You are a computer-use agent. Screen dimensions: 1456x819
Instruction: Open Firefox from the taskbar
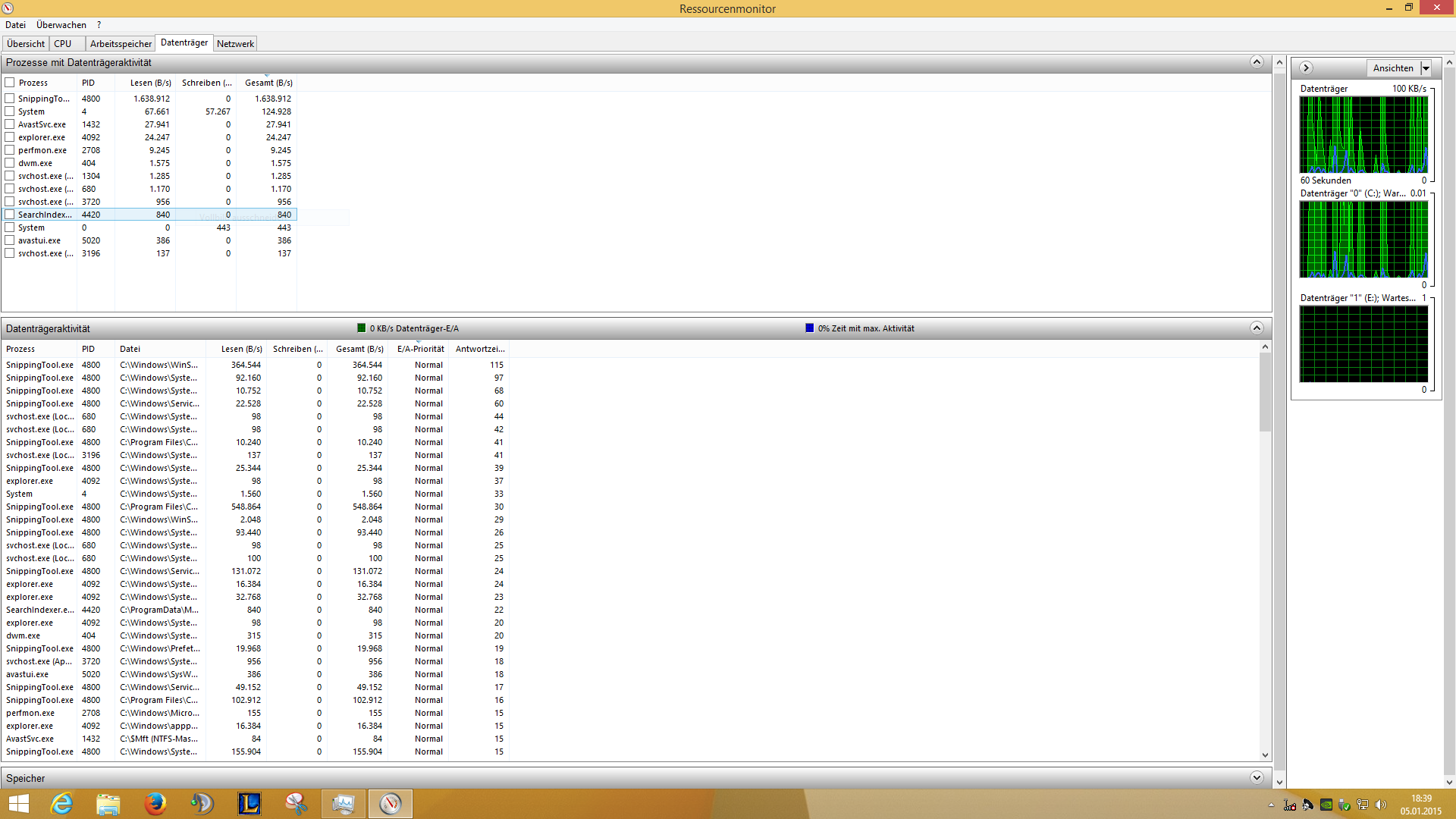155,803
